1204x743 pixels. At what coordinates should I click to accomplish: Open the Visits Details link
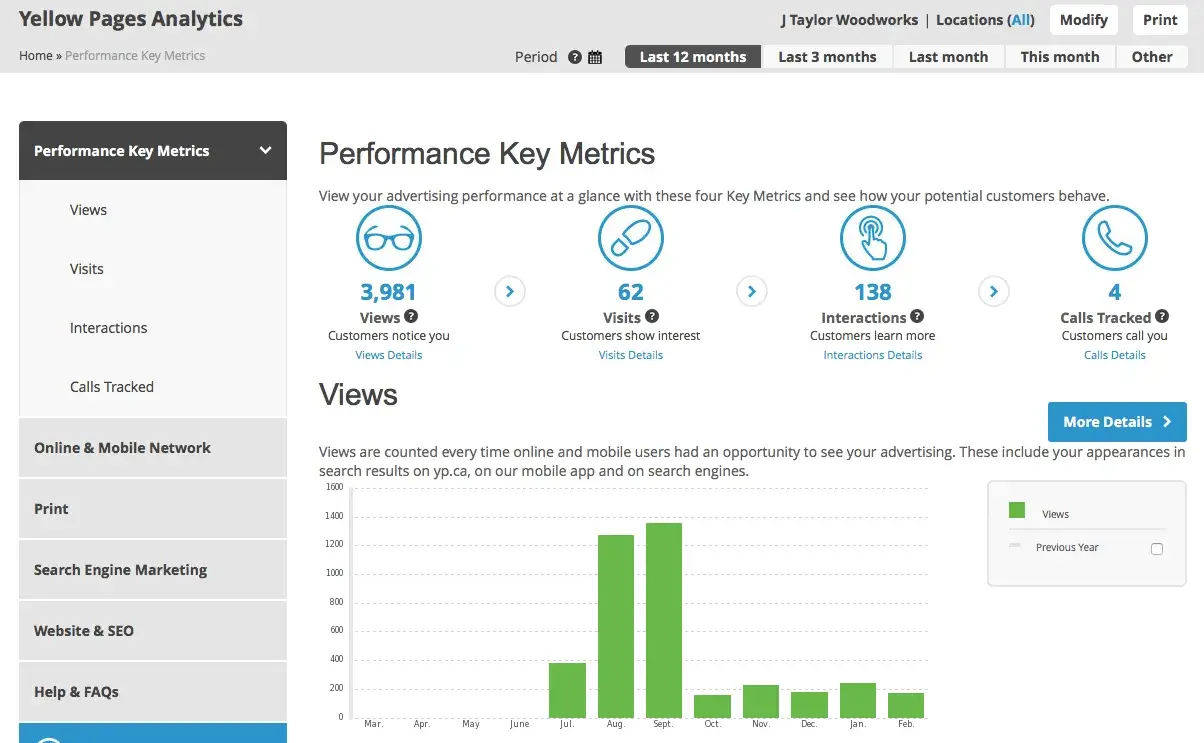(631, 355)
